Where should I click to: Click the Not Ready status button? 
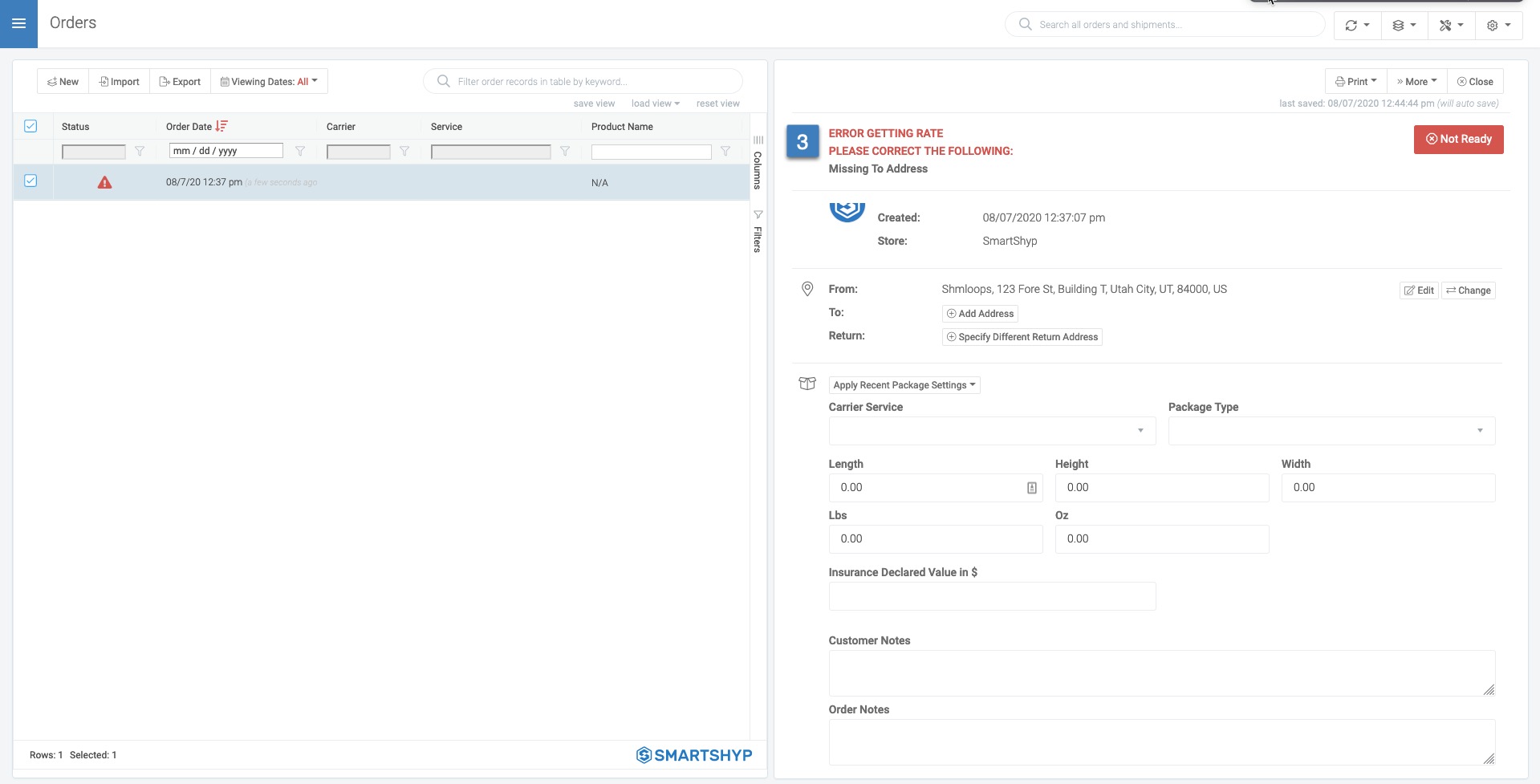pos(1458,139)
